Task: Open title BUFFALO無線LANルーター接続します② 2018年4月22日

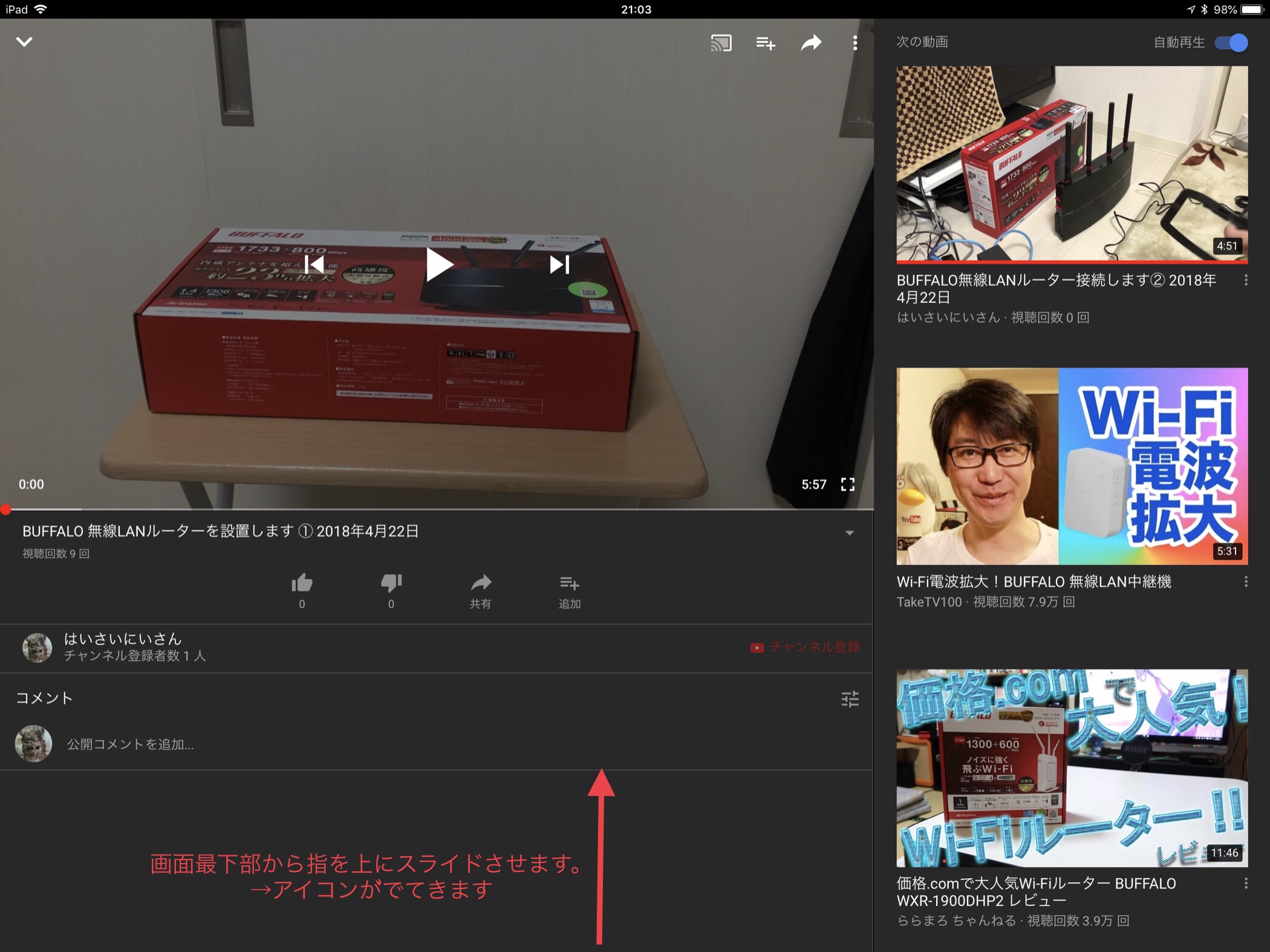Action: (1056, 289)
